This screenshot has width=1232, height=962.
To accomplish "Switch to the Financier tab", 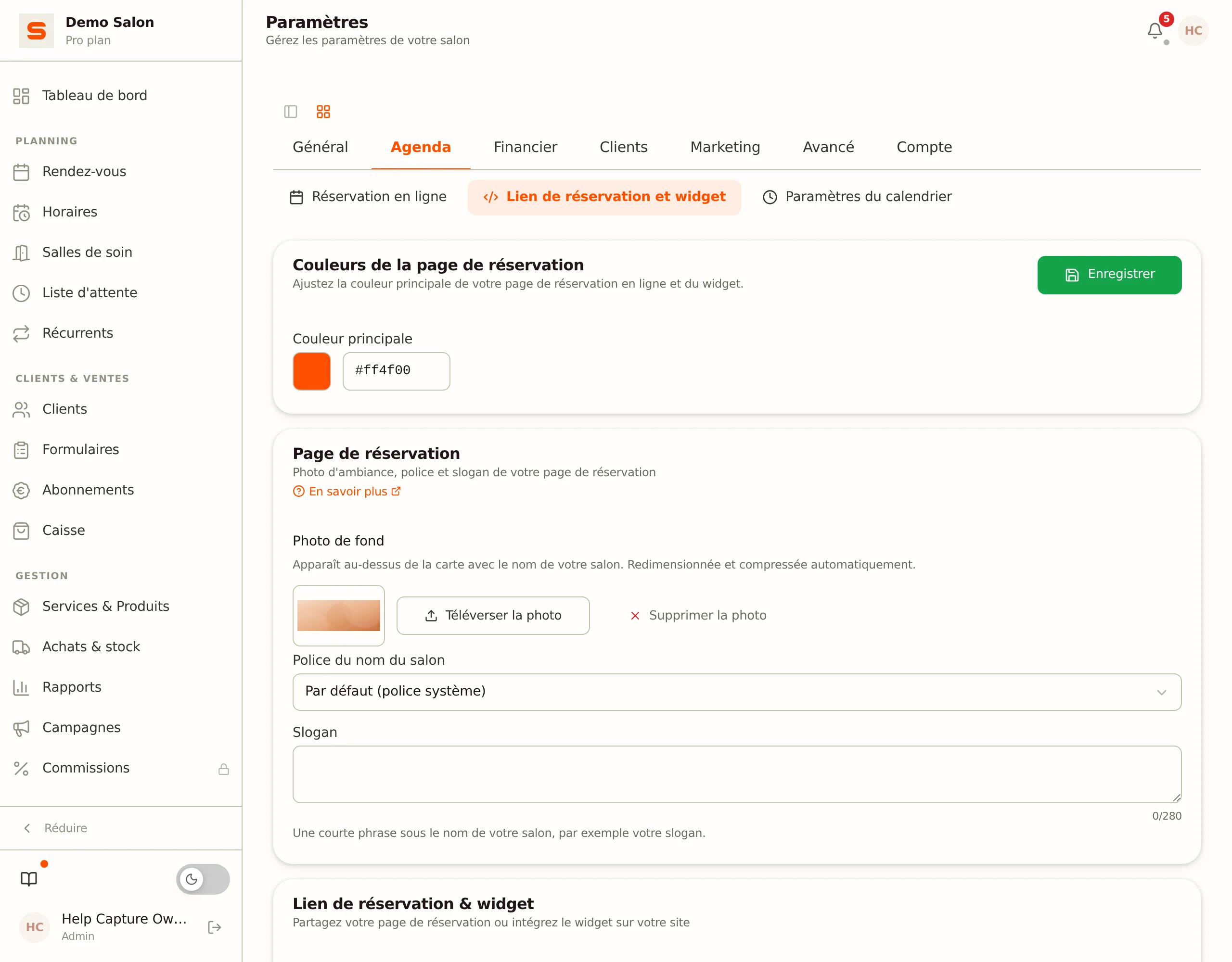I will [x=525, y=147].
